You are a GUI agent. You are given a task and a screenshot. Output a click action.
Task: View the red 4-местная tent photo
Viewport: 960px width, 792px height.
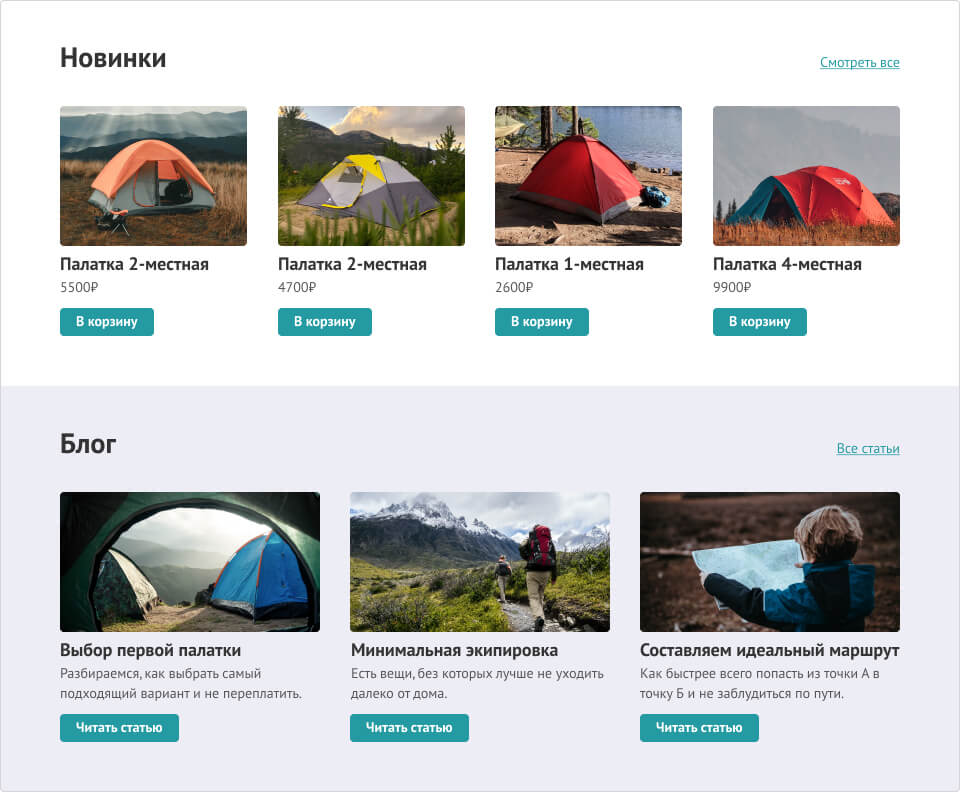(x=806, y=176)
